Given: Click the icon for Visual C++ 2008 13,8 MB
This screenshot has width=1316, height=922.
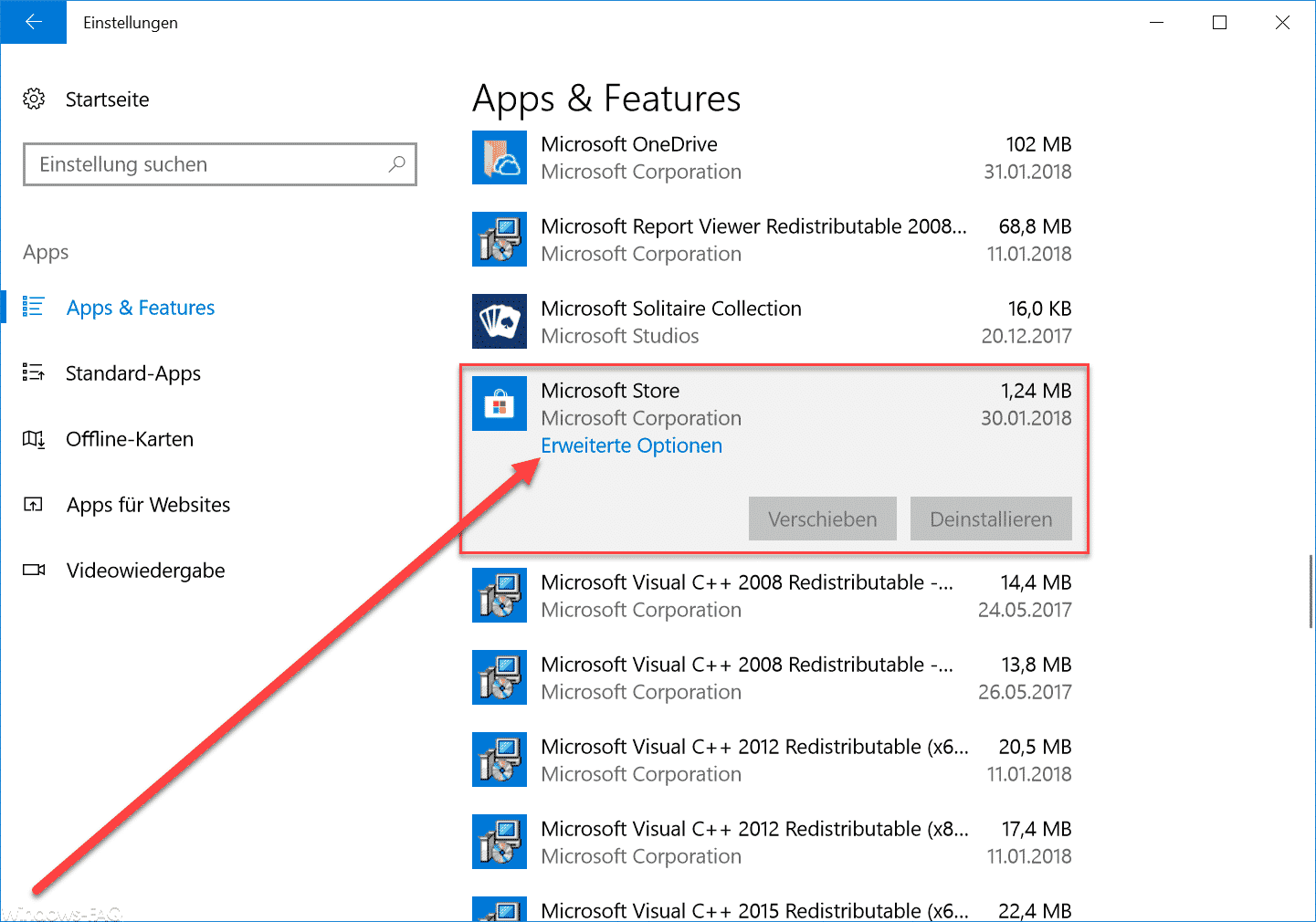Looking at the screenshot, I should pyautogui.click(x=500, y=677).
